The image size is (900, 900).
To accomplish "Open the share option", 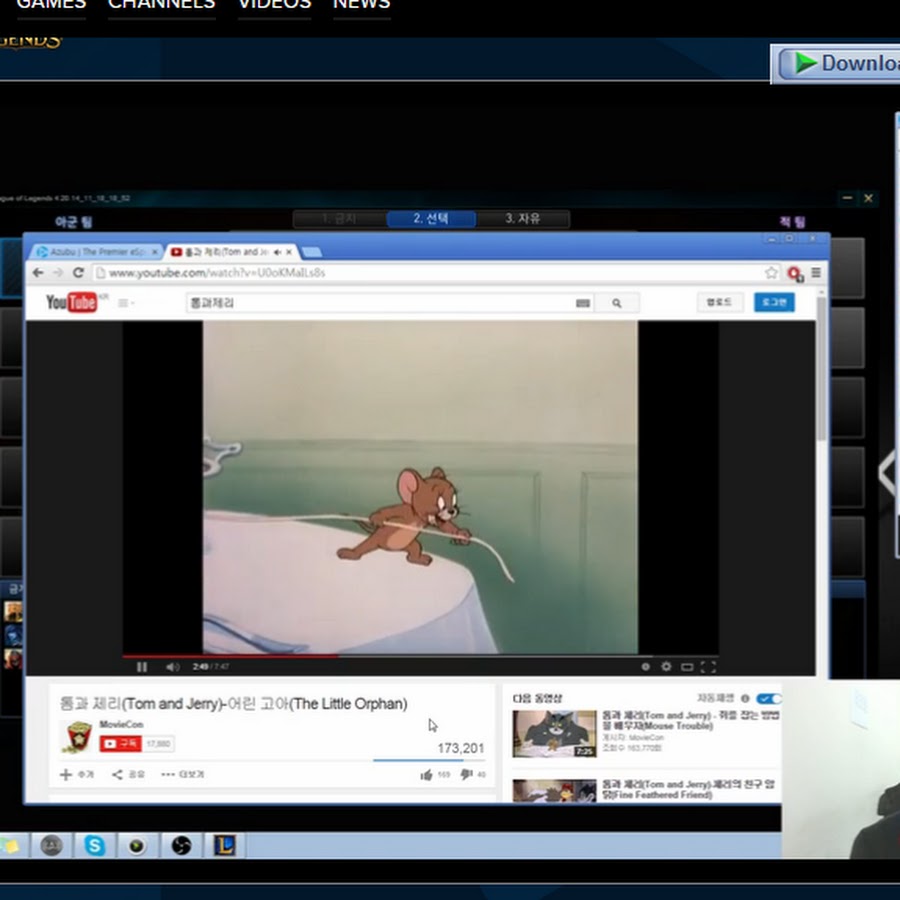I will (x=128, y=774).
